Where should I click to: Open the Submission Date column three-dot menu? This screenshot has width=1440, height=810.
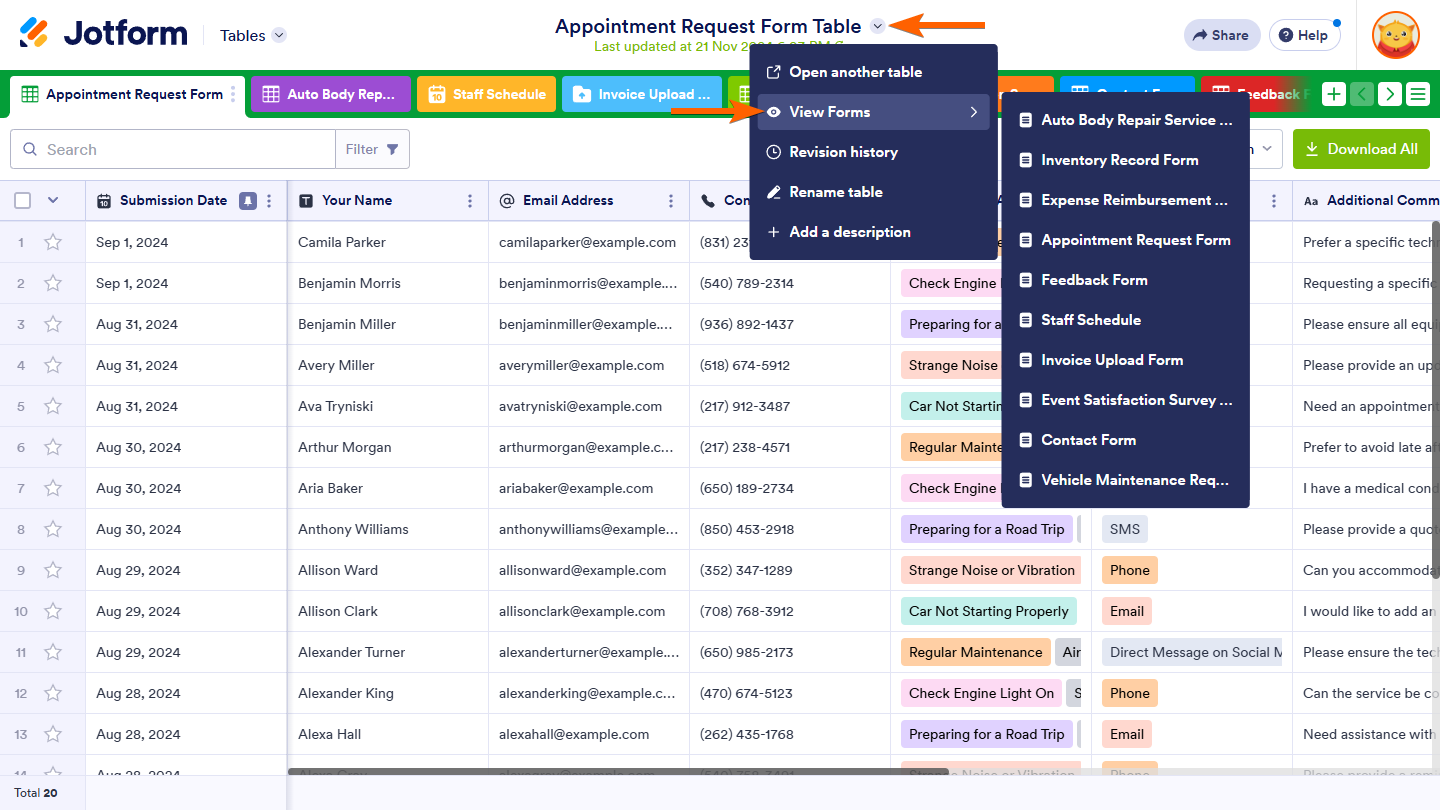click(x=269, y=201)
